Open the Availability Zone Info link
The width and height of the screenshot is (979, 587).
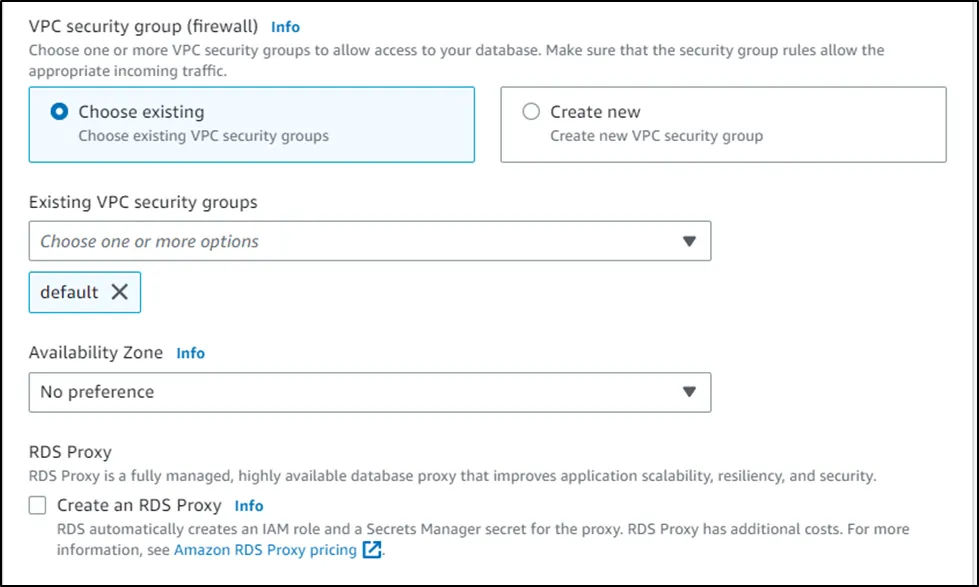point(190,353)
